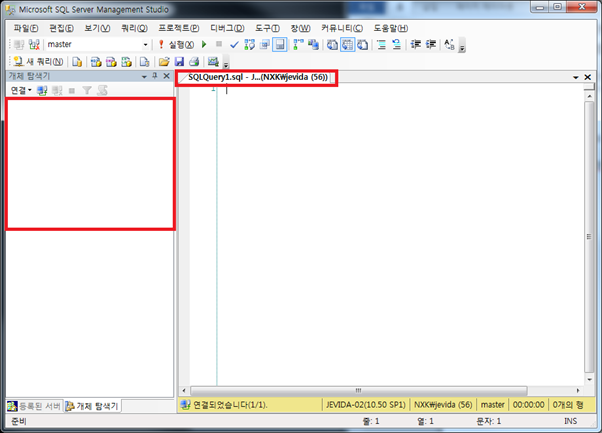Click the 연결되었습니다(1/1) status text
This screenshot has width=602, height=433.
[x=230, y=405]
